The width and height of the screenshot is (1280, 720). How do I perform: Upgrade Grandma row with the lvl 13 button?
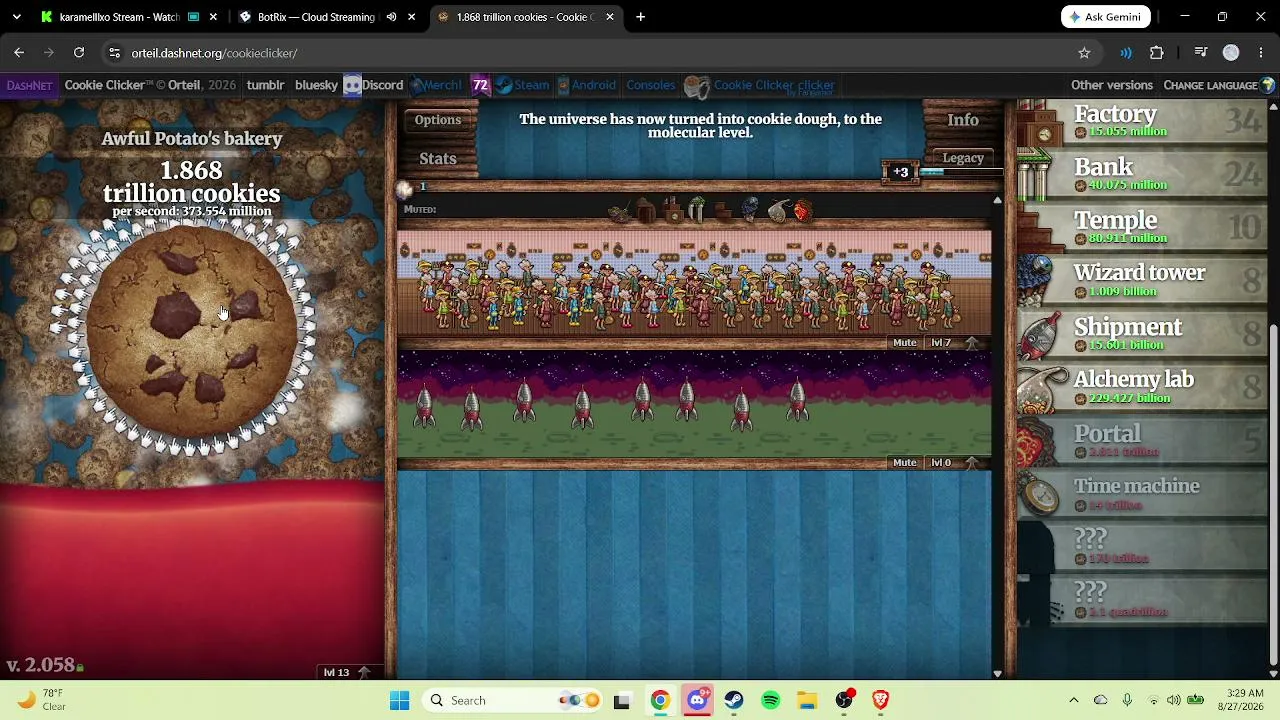[346, 672]
